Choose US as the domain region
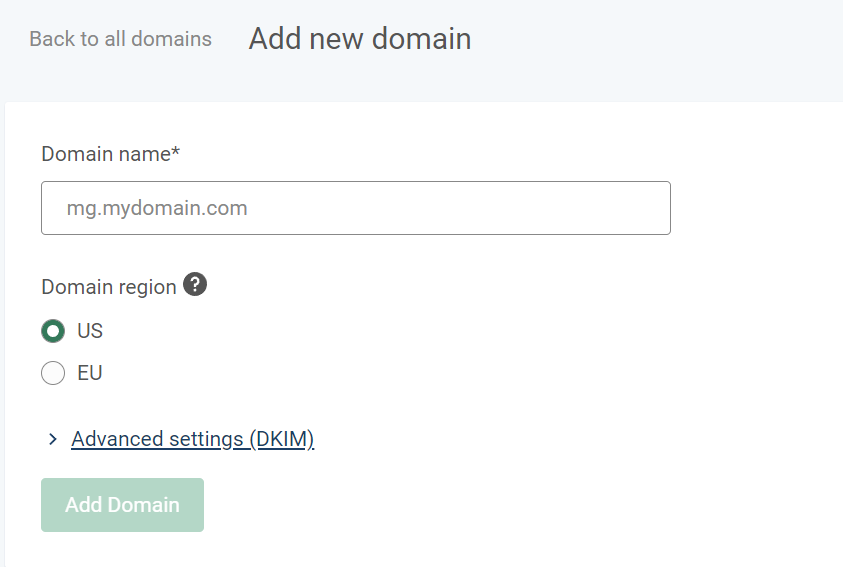This screenshot has width=843, height=567. pyautogui.click(x=53, y=331)
